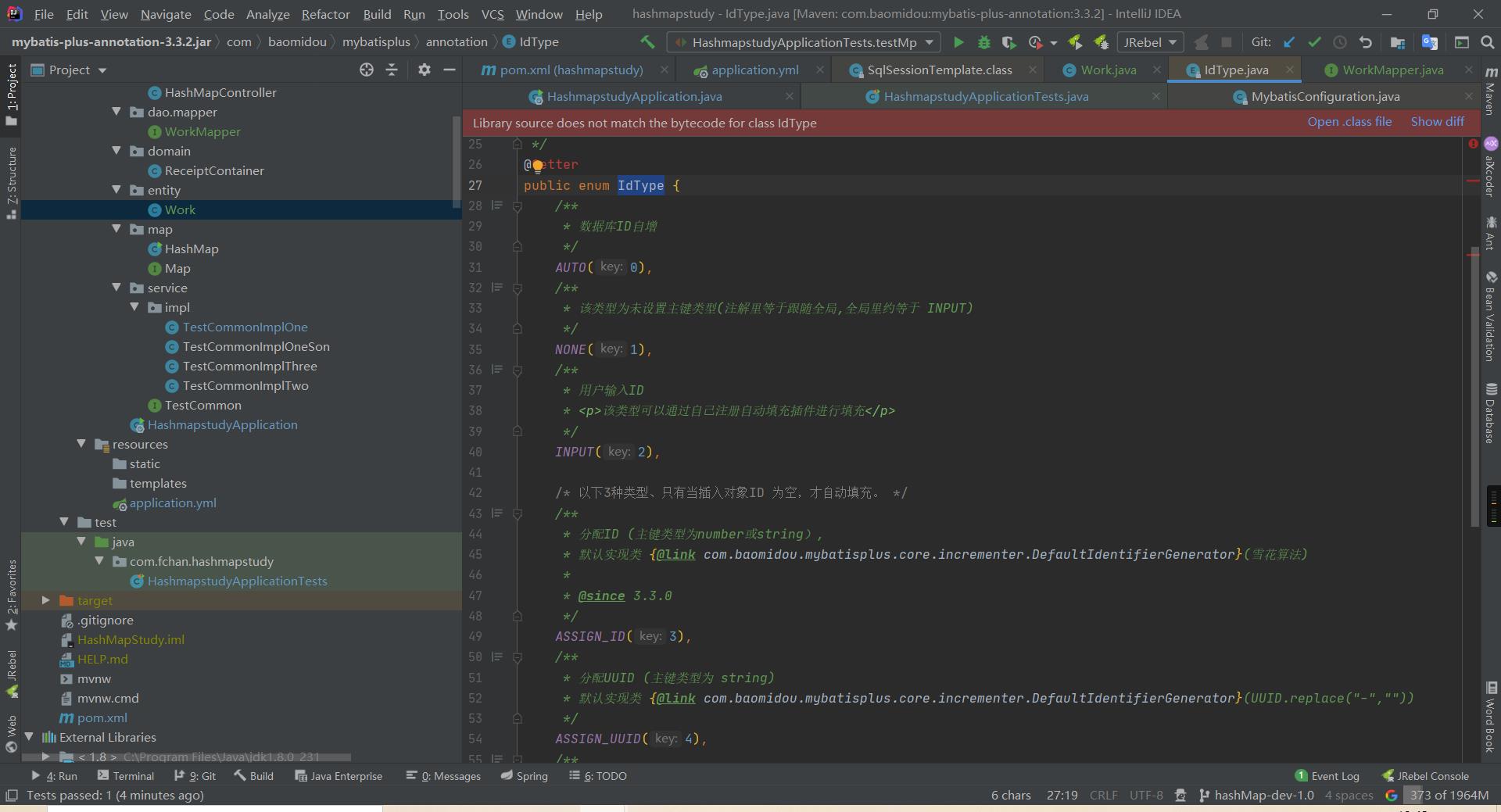
Task: Click the Run with Profiler icon
Action: click(1036, 42)
